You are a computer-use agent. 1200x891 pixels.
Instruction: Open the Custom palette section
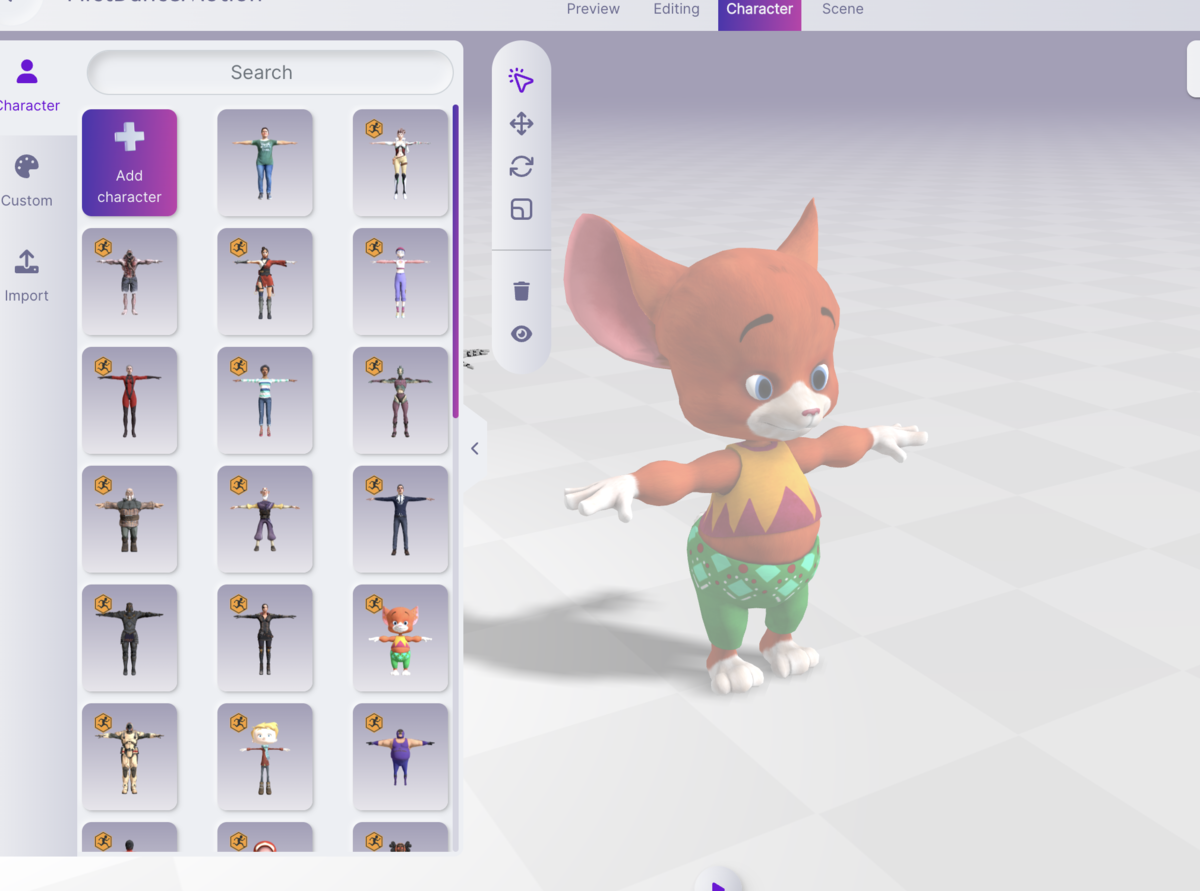pyautogui.click(x=27, y=181)
